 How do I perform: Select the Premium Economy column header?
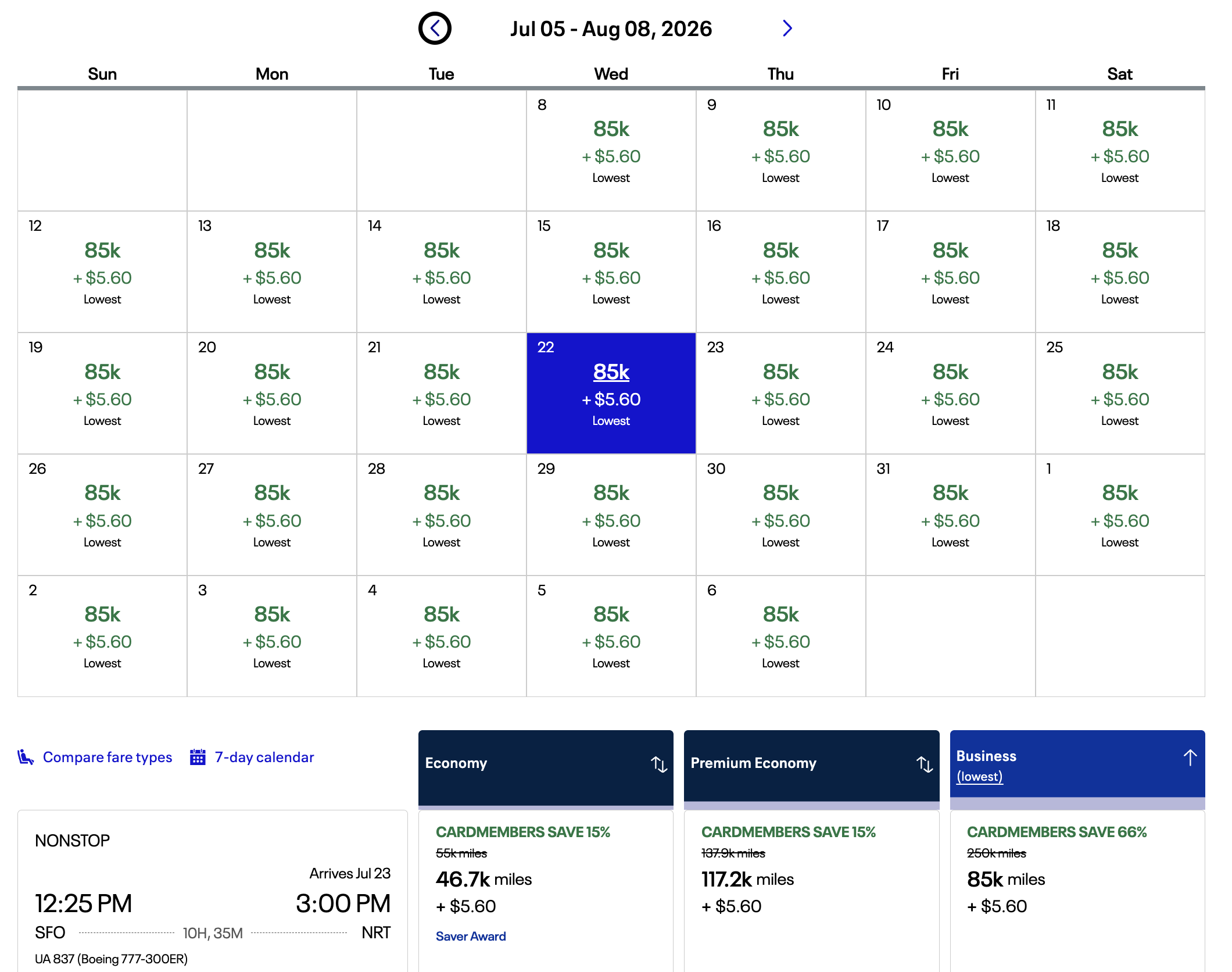[x=811, y=768]
